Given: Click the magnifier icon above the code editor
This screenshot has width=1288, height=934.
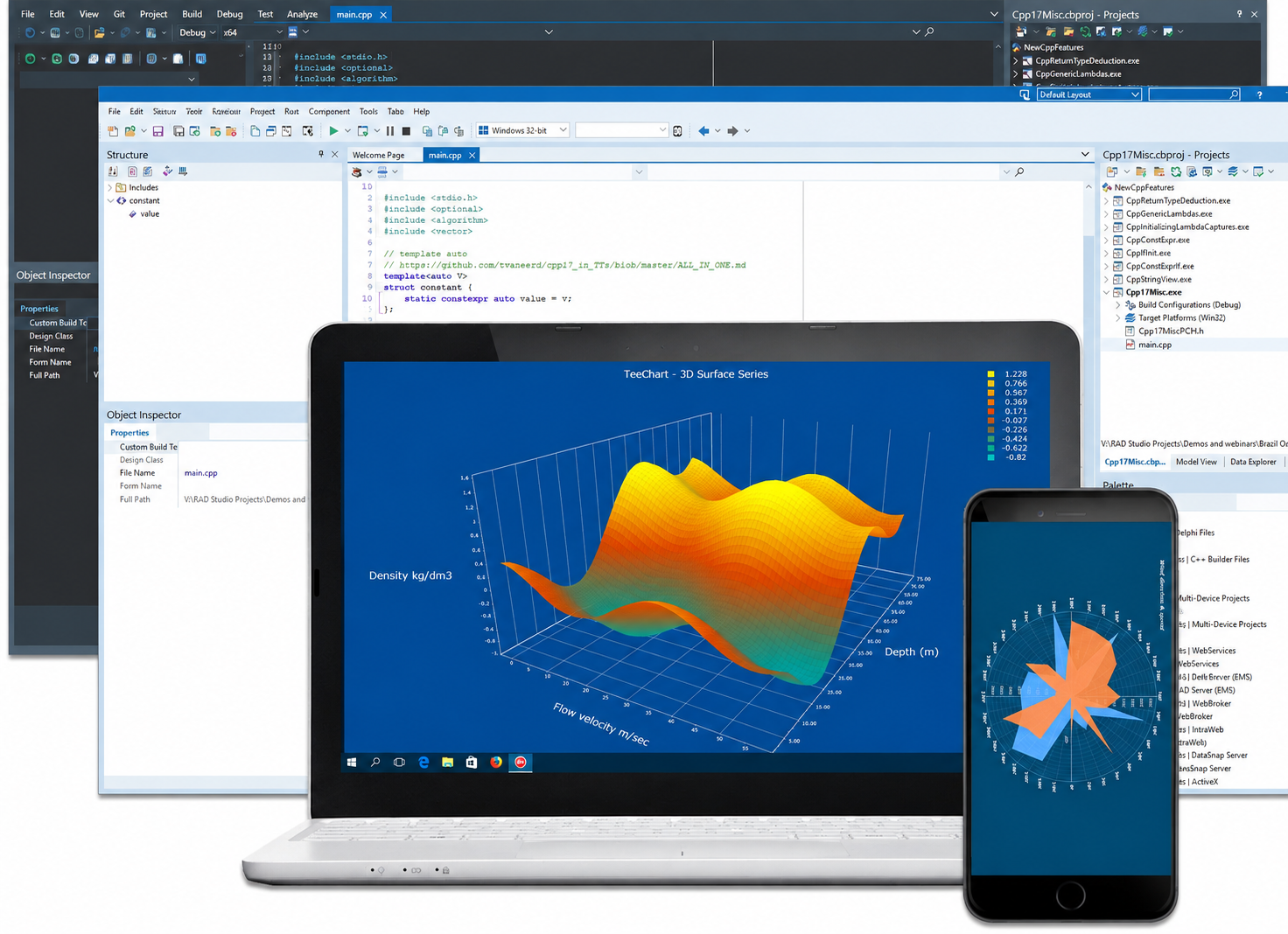Looking at the screenshot, I should coord(1019,172).
